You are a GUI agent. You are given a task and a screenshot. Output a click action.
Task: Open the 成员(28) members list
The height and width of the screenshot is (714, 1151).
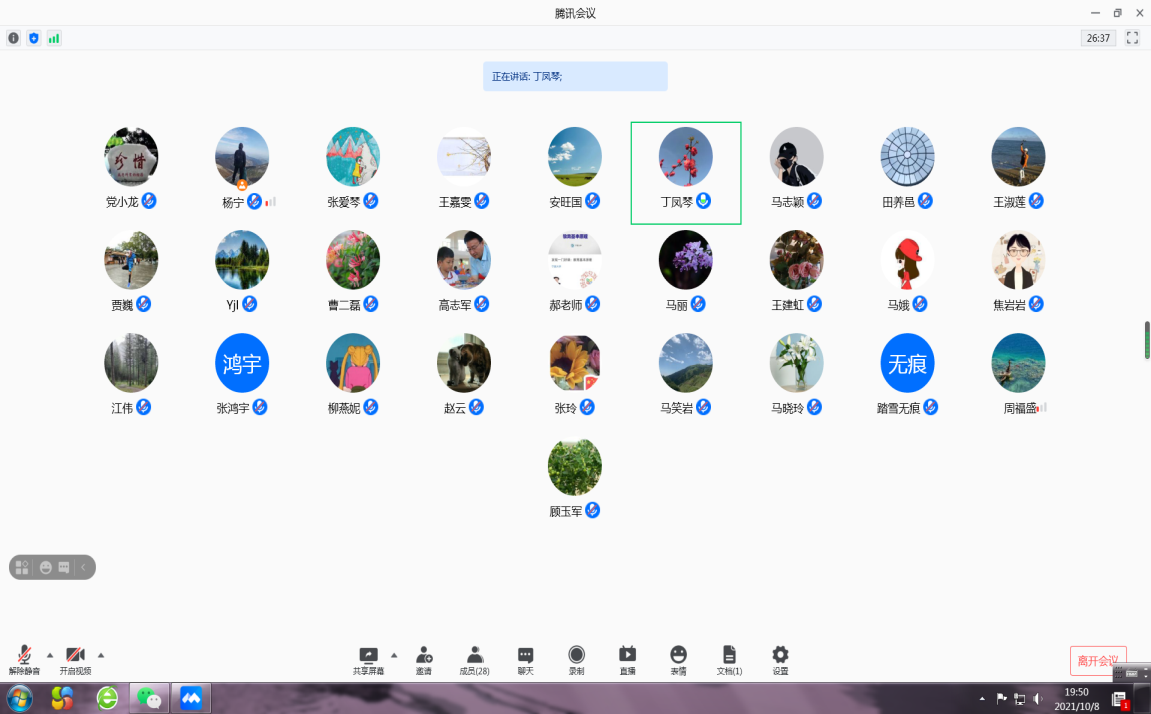pyautogui.click(x=474, y=656)
